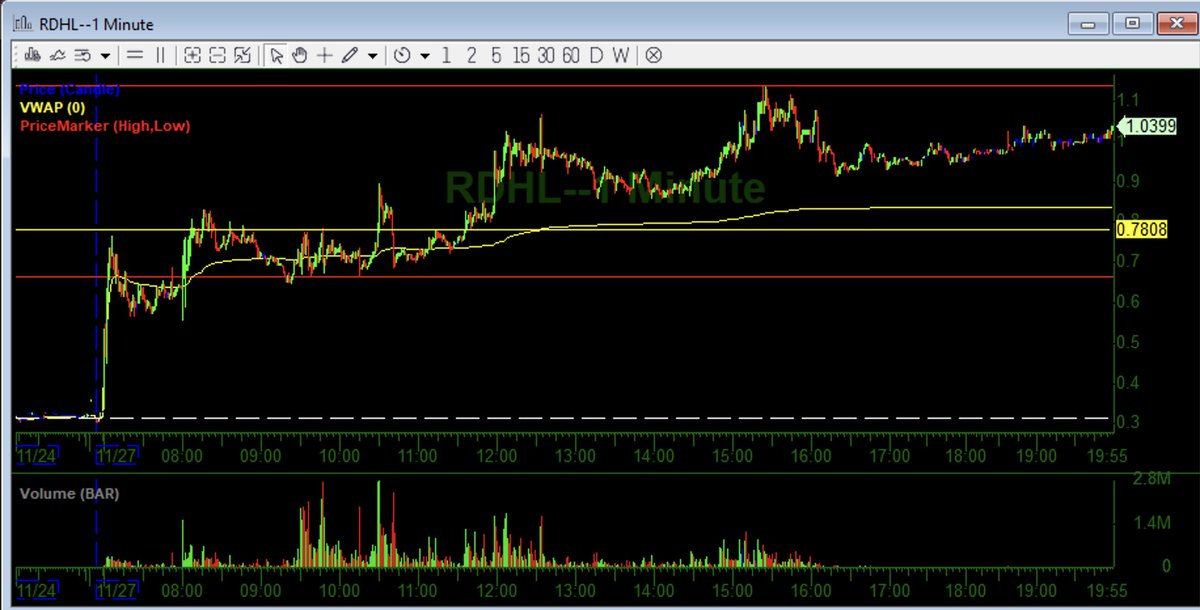Click the clock time range icon

402,55
